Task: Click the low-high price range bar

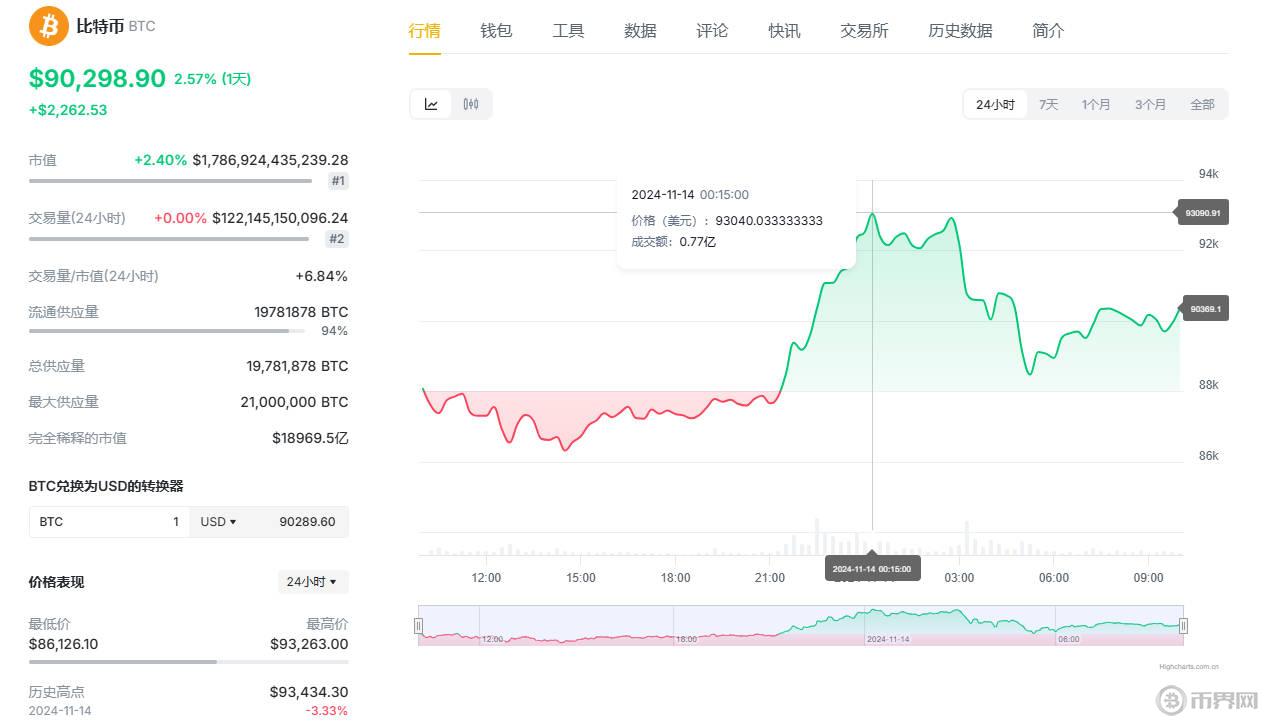Action: pyautogui.click(x=188, y=662)
